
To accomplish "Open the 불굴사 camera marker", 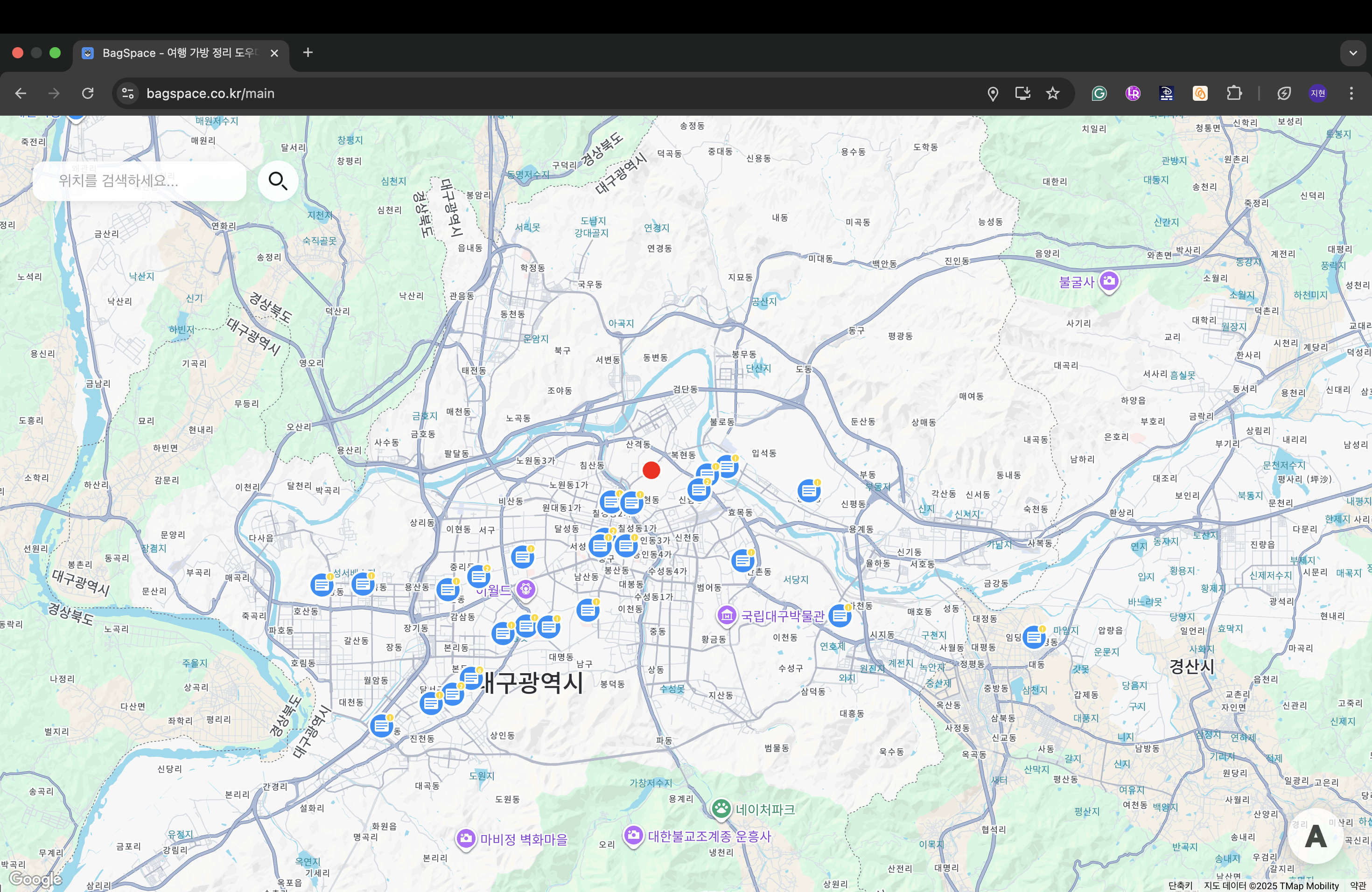I will (x=1108, y=281).
